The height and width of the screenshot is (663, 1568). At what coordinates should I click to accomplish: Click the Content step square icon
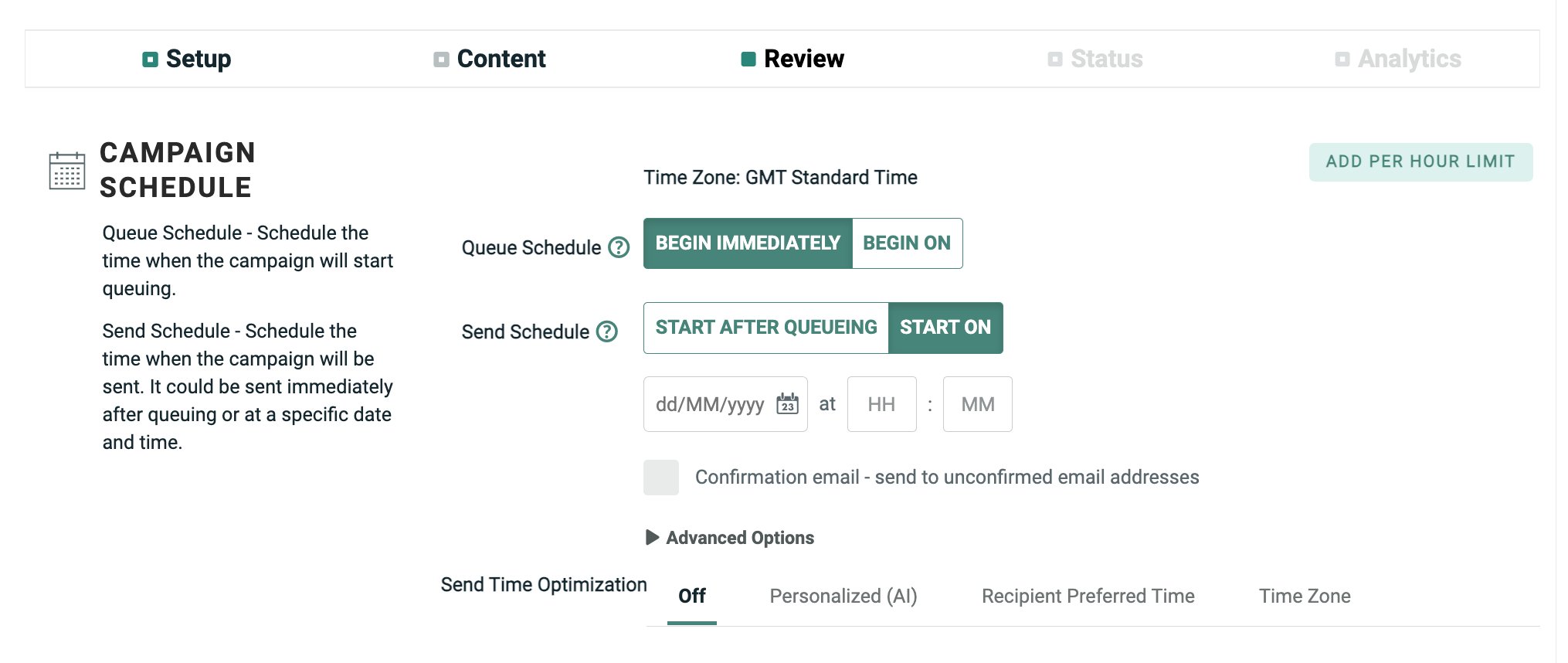(x=441, y=59)
